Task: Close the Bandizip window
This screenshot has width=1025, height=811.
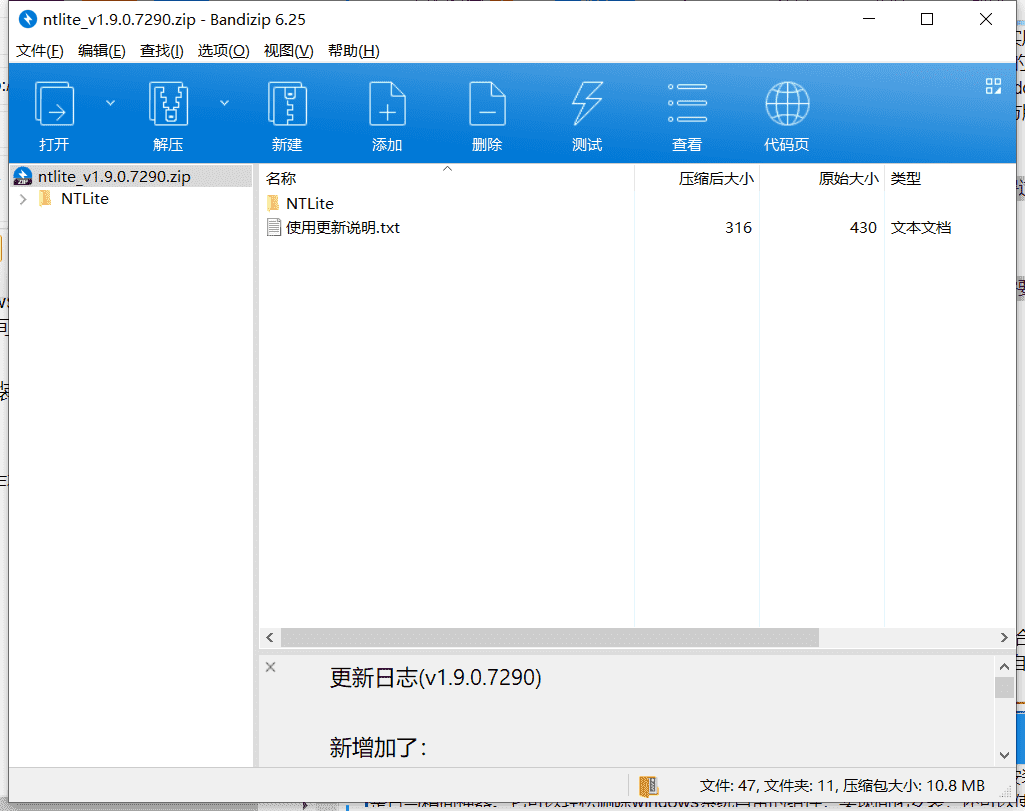Action: click(986, 19)
